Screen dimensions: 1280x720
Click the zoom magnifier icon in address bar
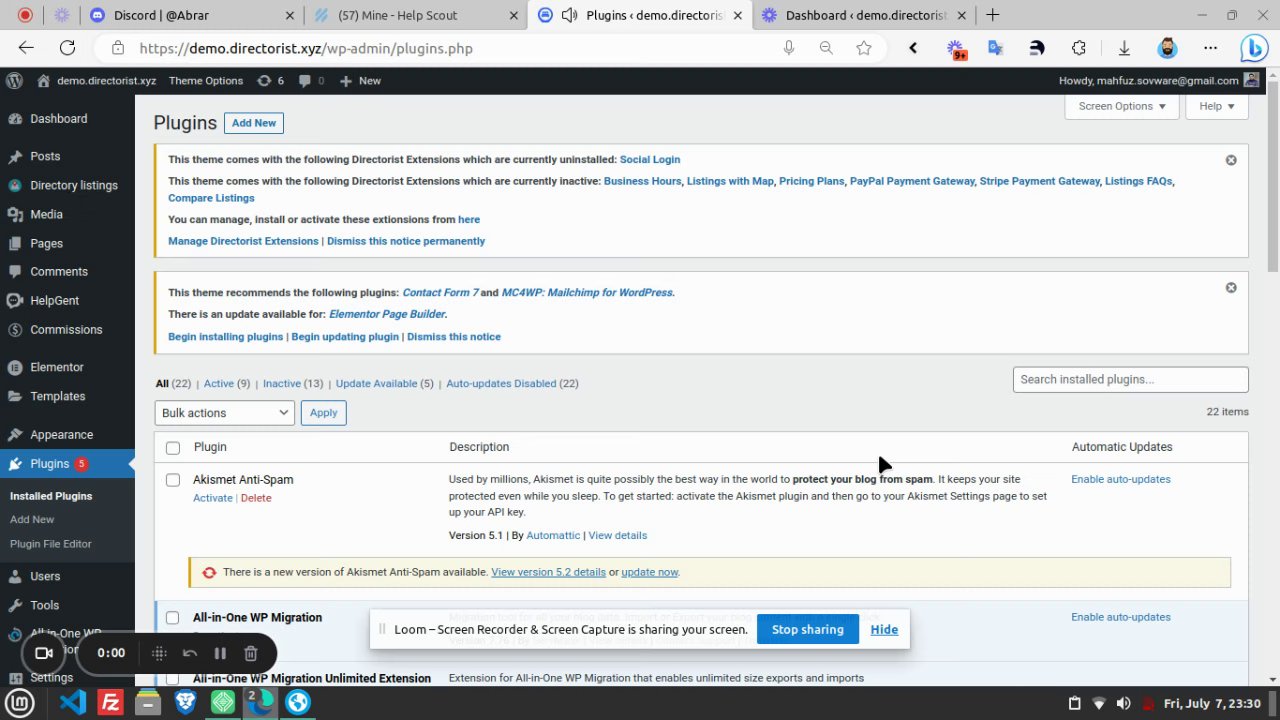826,48
